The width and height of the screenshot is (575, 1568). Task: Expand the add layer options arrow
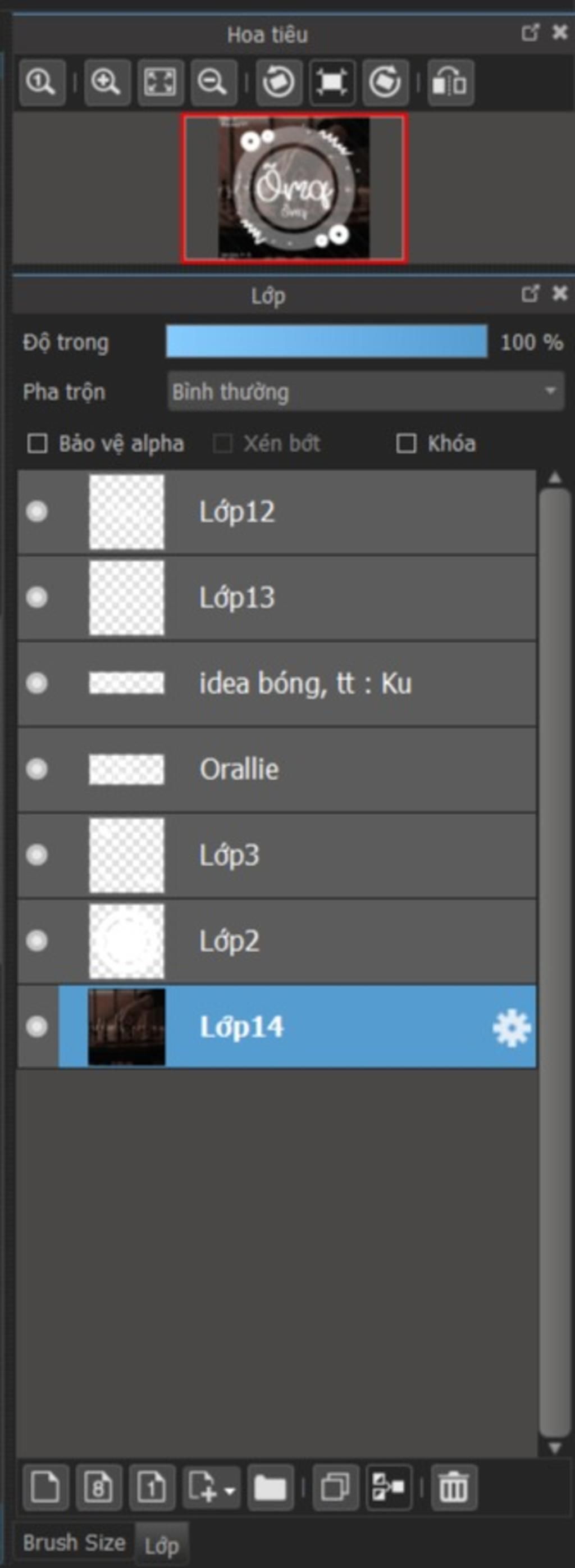230,1490
